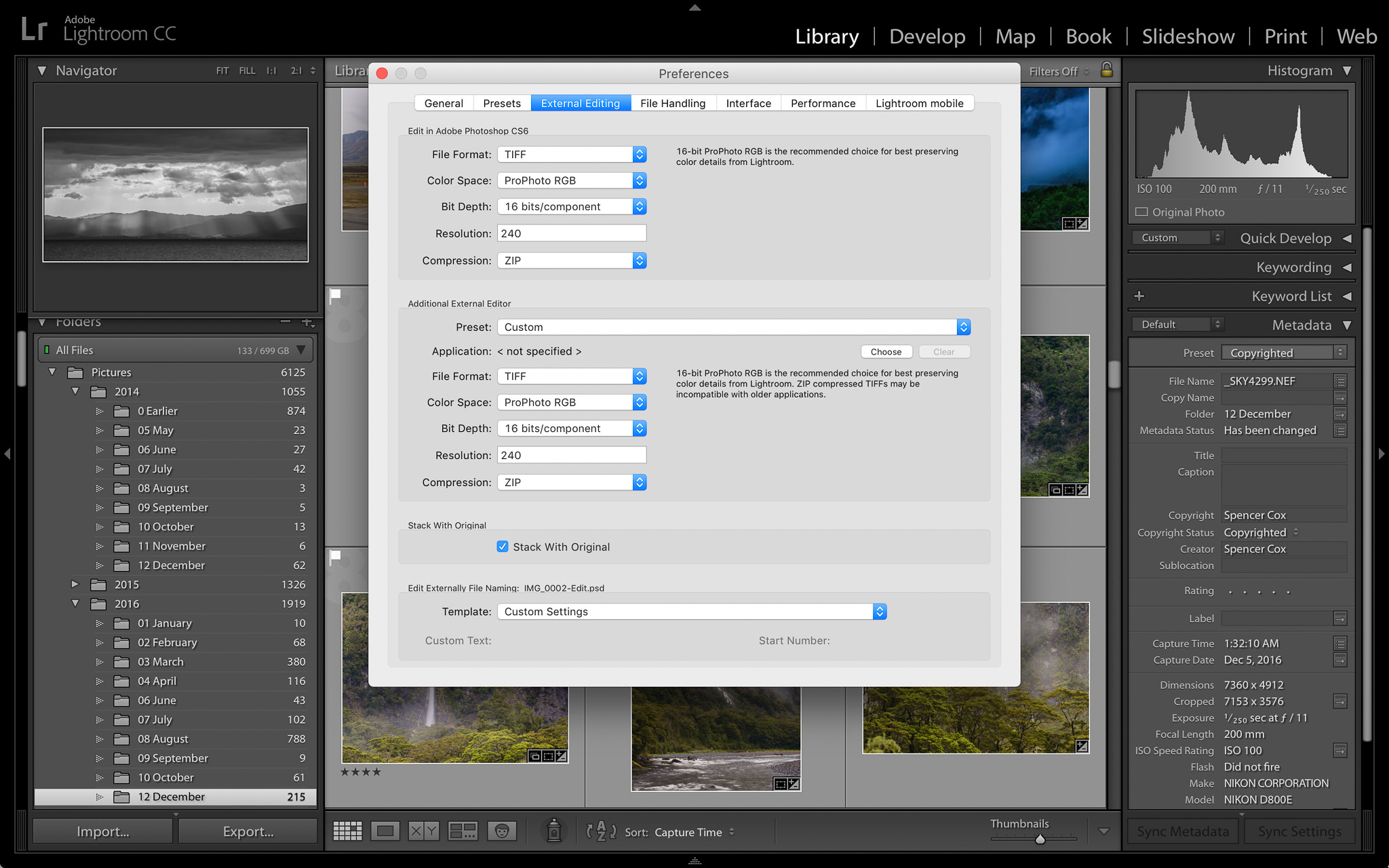Click the Choose button for external application
This screenshot has height=868, width=1389.
[x=884, y=351]
